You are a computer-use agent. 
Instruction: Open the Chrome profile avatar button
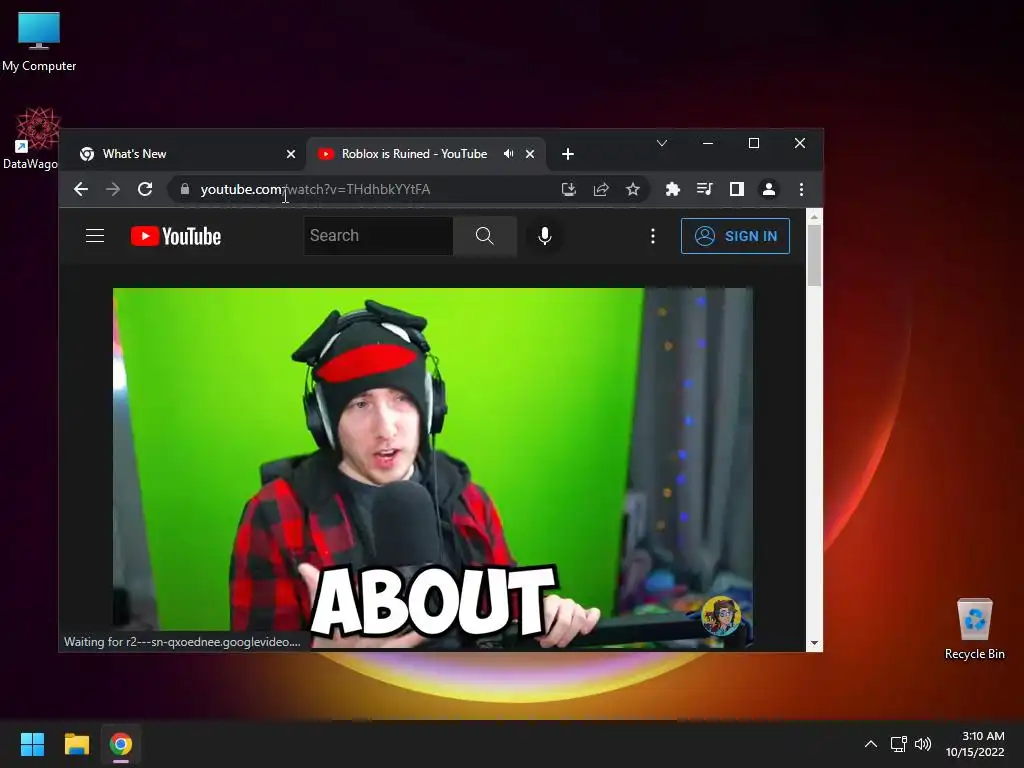[x=769, y=189]
